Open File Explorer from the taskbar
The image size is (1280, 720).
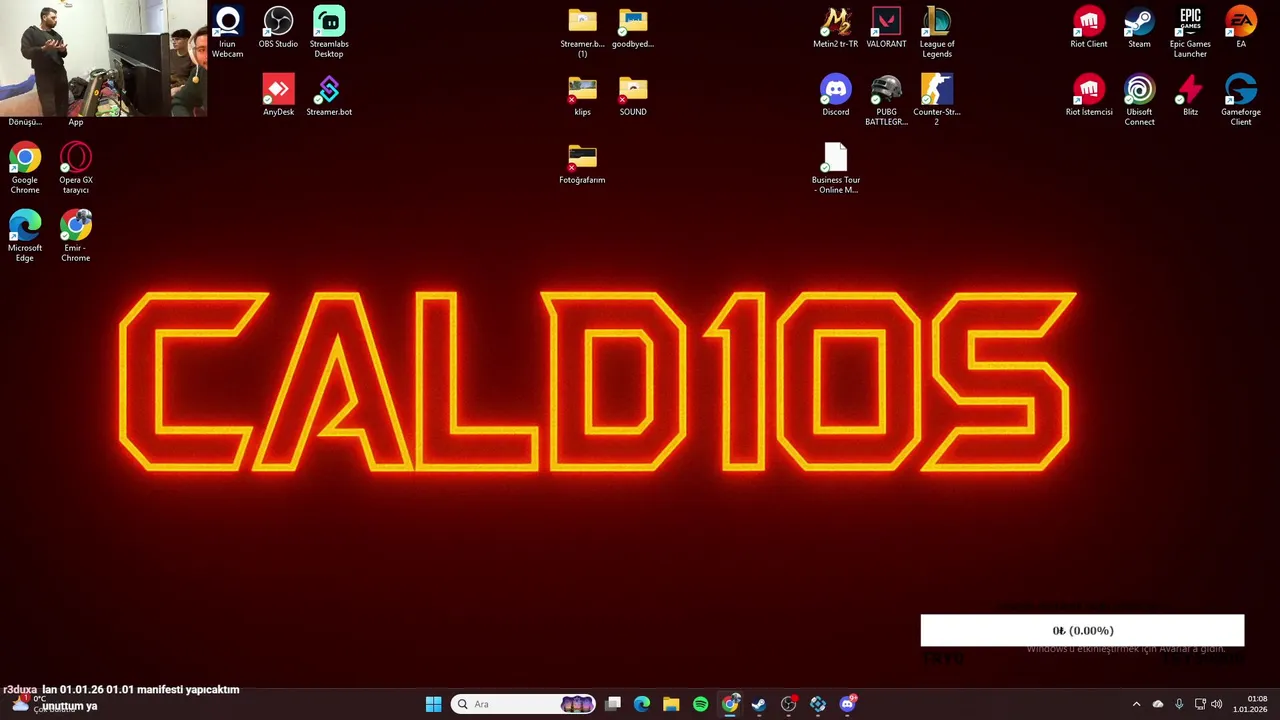(671, 704)
